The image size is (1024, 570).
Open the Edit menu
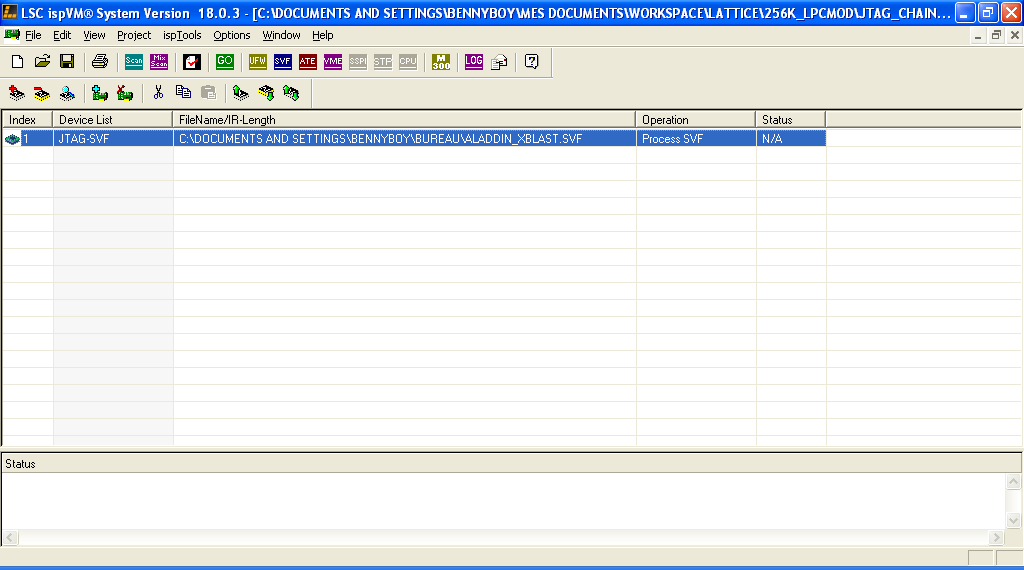click(x=62, y=35)
